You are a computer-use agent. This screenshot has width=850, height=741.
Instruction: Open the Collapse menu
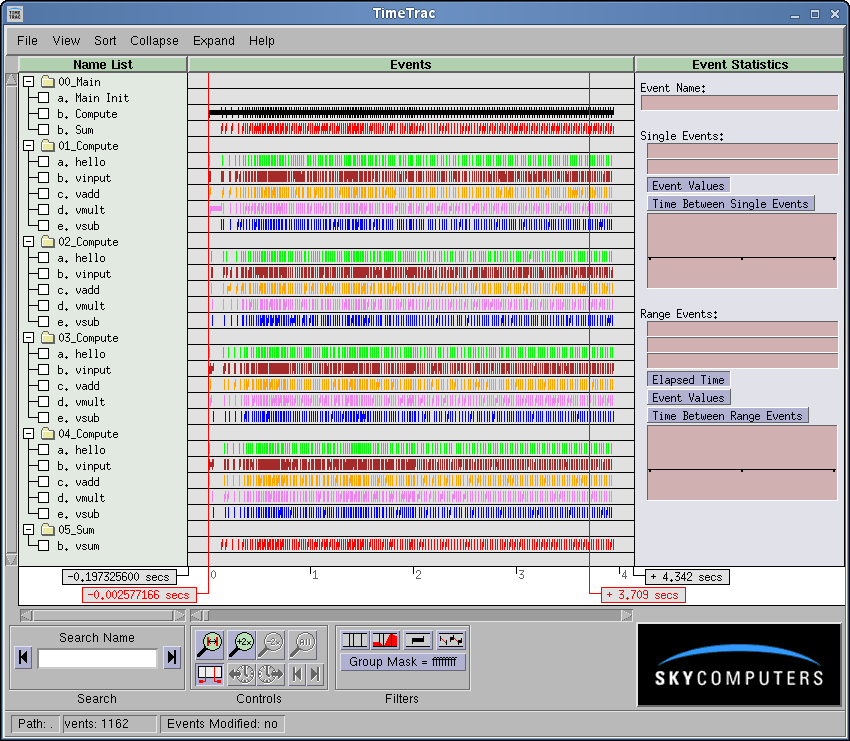coord(154,41)
